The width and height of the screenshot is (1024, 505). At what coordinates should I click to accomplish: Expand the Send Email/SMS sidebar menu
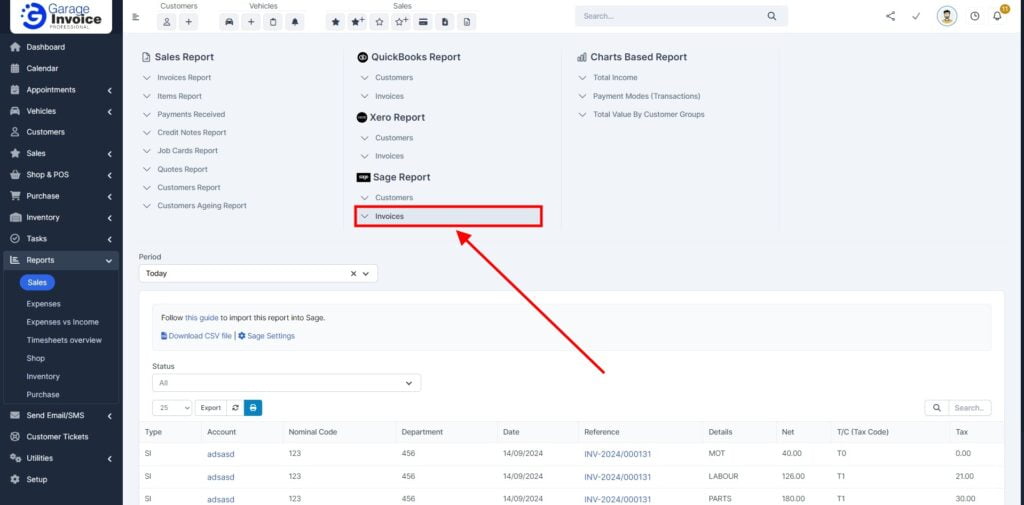(60, 415)
